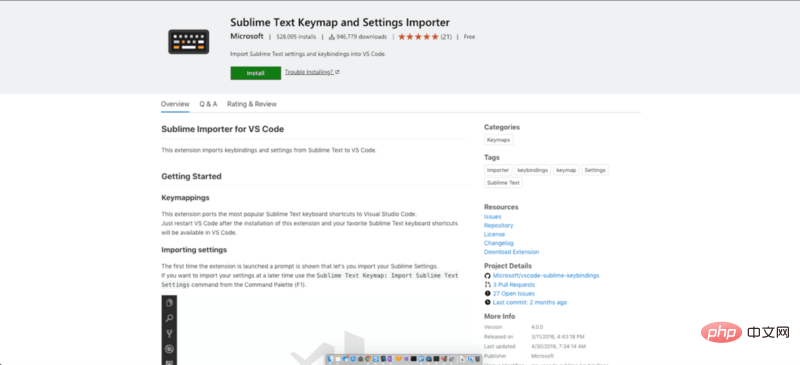Click the More Info heading
The height and width of the screenshot is (365, 800).
point(499,317)
